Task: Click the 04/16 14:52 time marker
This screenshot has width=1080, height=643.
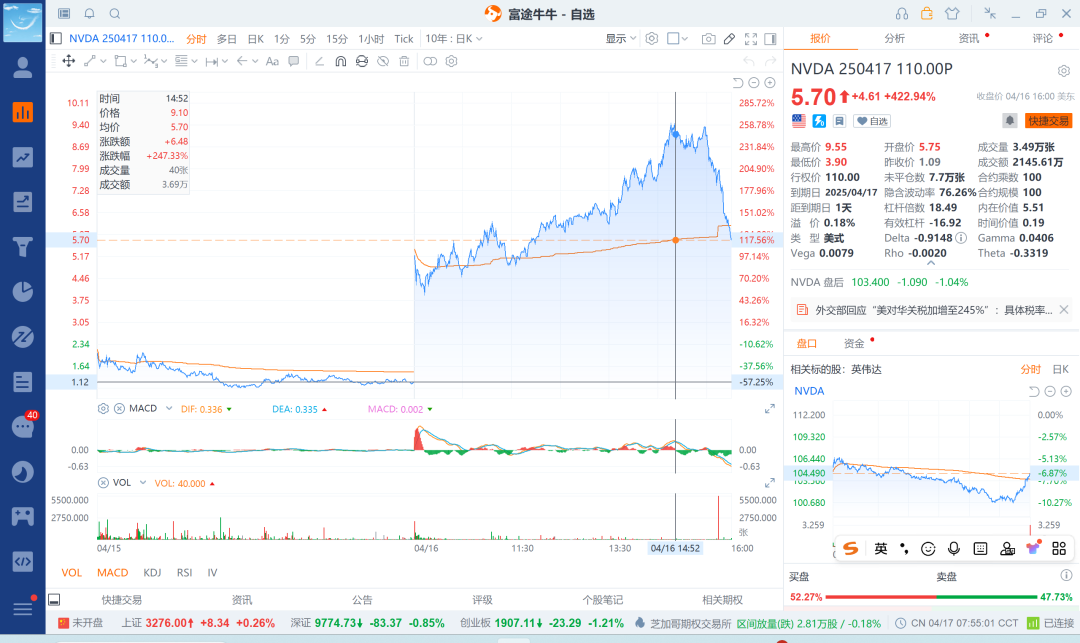Action: (675, 548)
